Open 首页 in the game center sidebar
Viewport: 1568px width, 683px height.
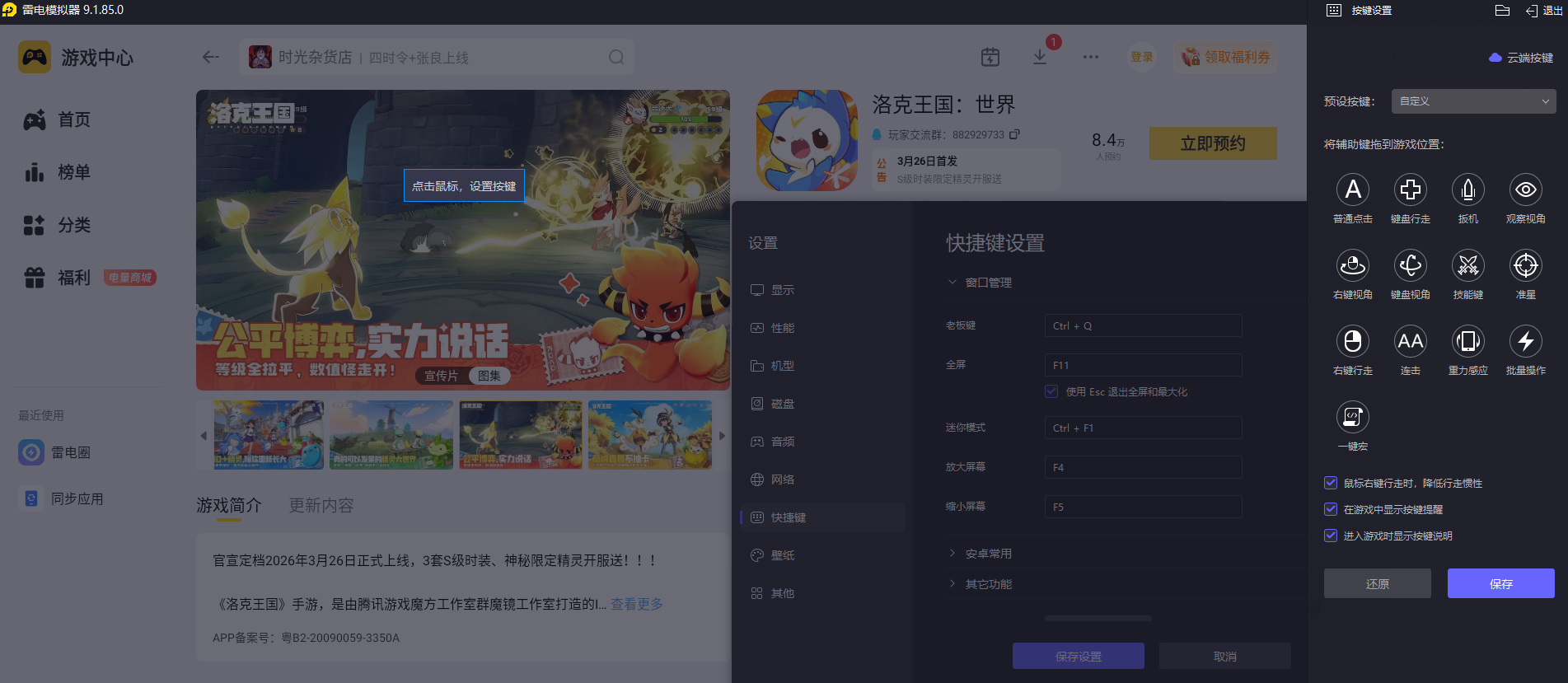(58, 119)
